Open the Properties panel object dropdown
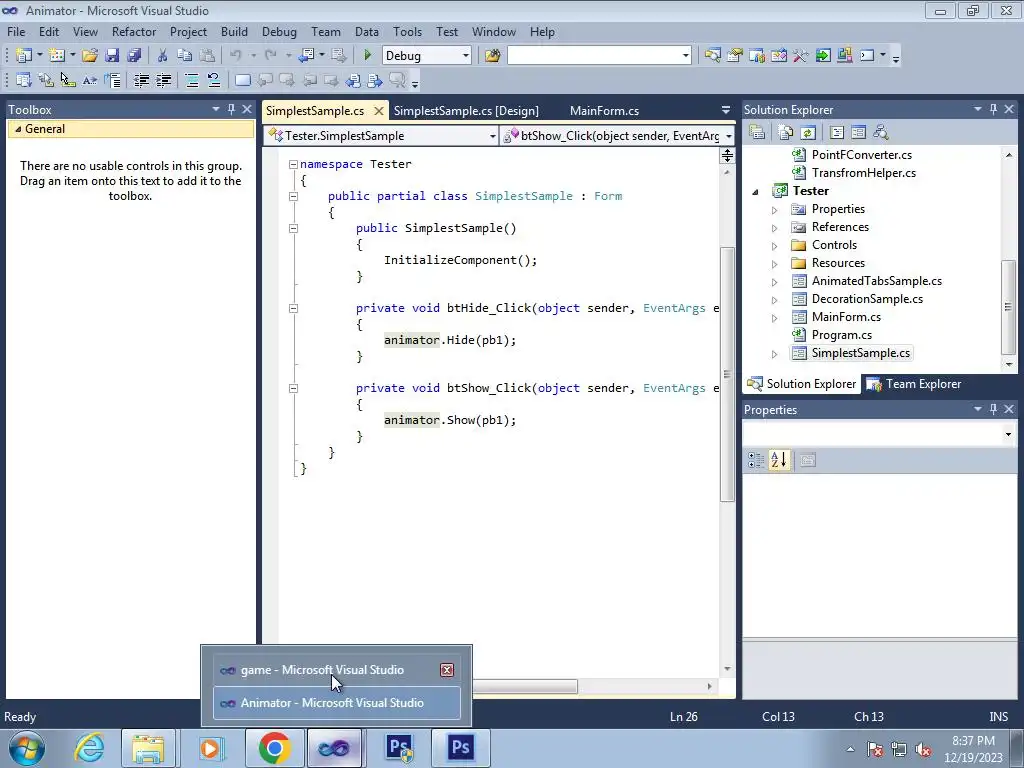 1008,434
